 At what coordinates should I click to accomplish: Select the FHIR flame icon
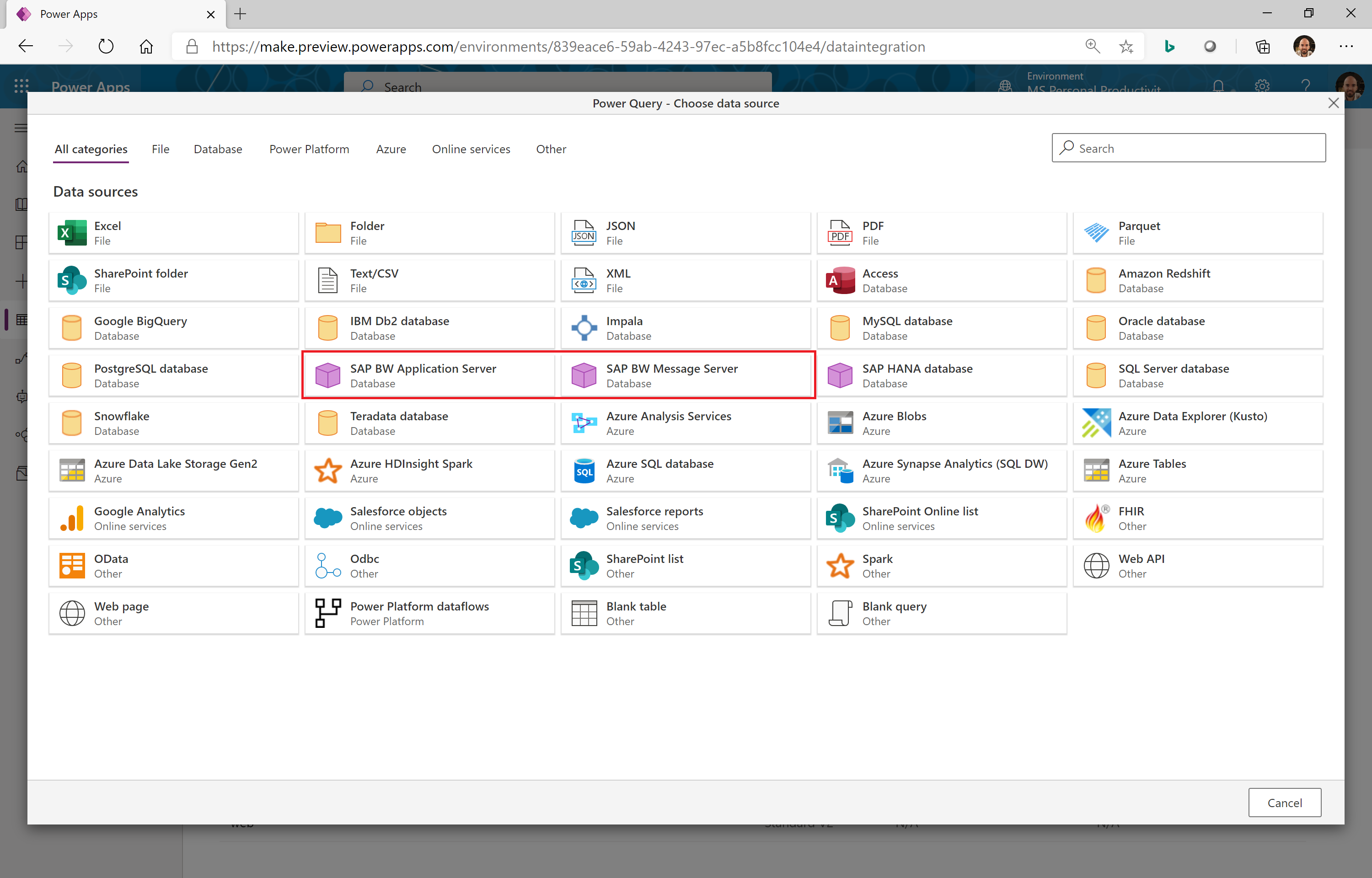point(1096,518)
